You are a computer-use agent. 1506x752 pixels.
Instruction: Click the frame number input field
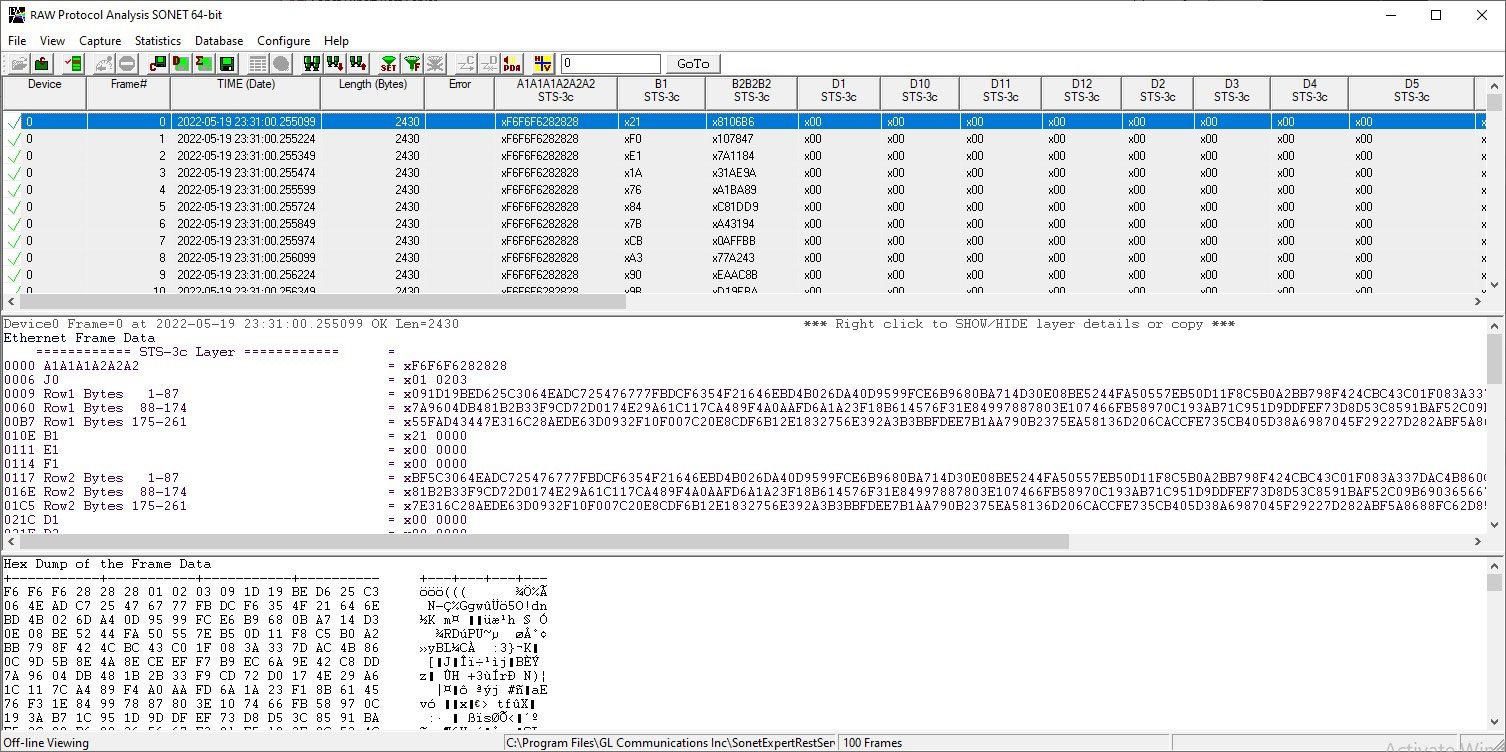point(611,64)
